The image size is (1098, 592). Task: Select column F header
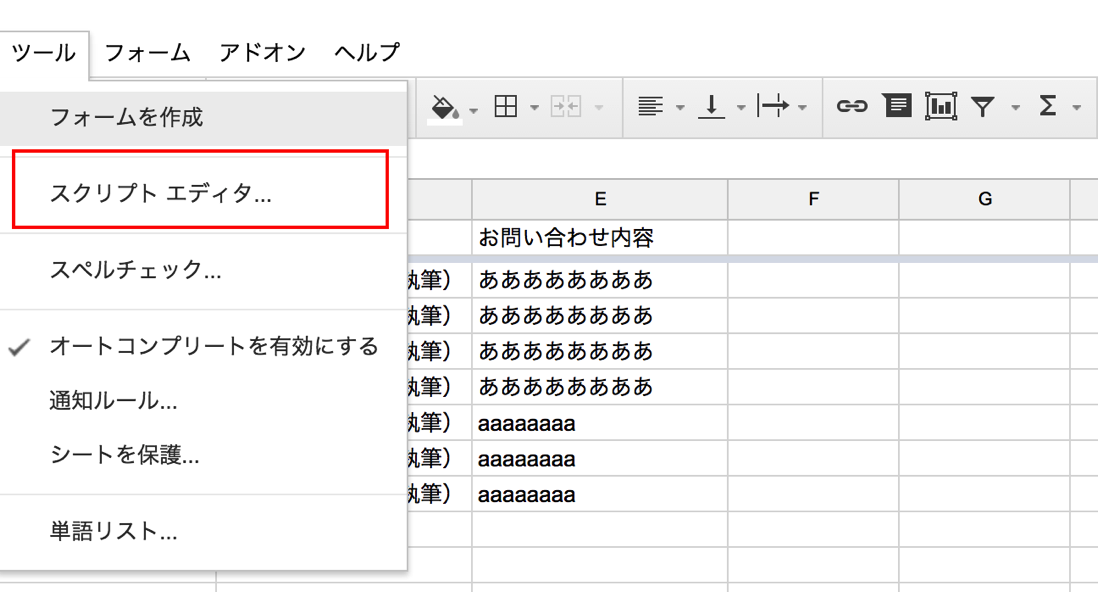pyautogui.click(x=813, y=199)
